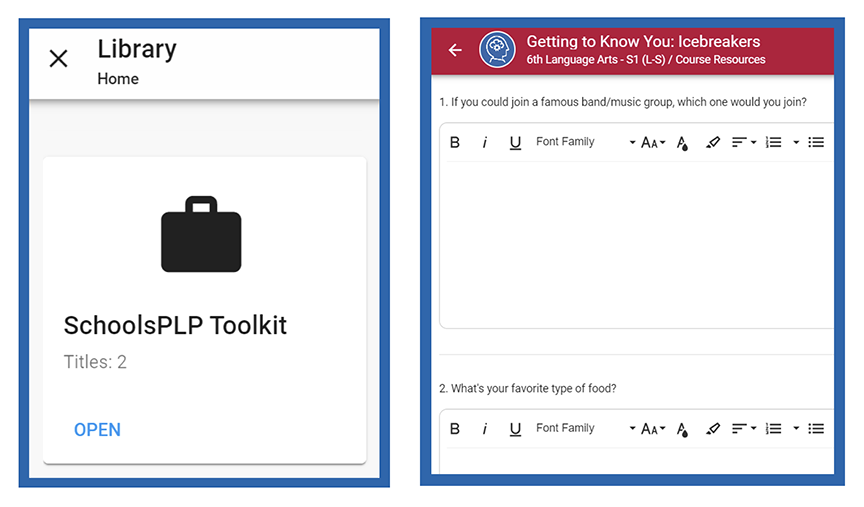Open font size menu in question 1 editor
Image resolution: width=864 pixels, height=507 pixels.
[x=653, y=143]
